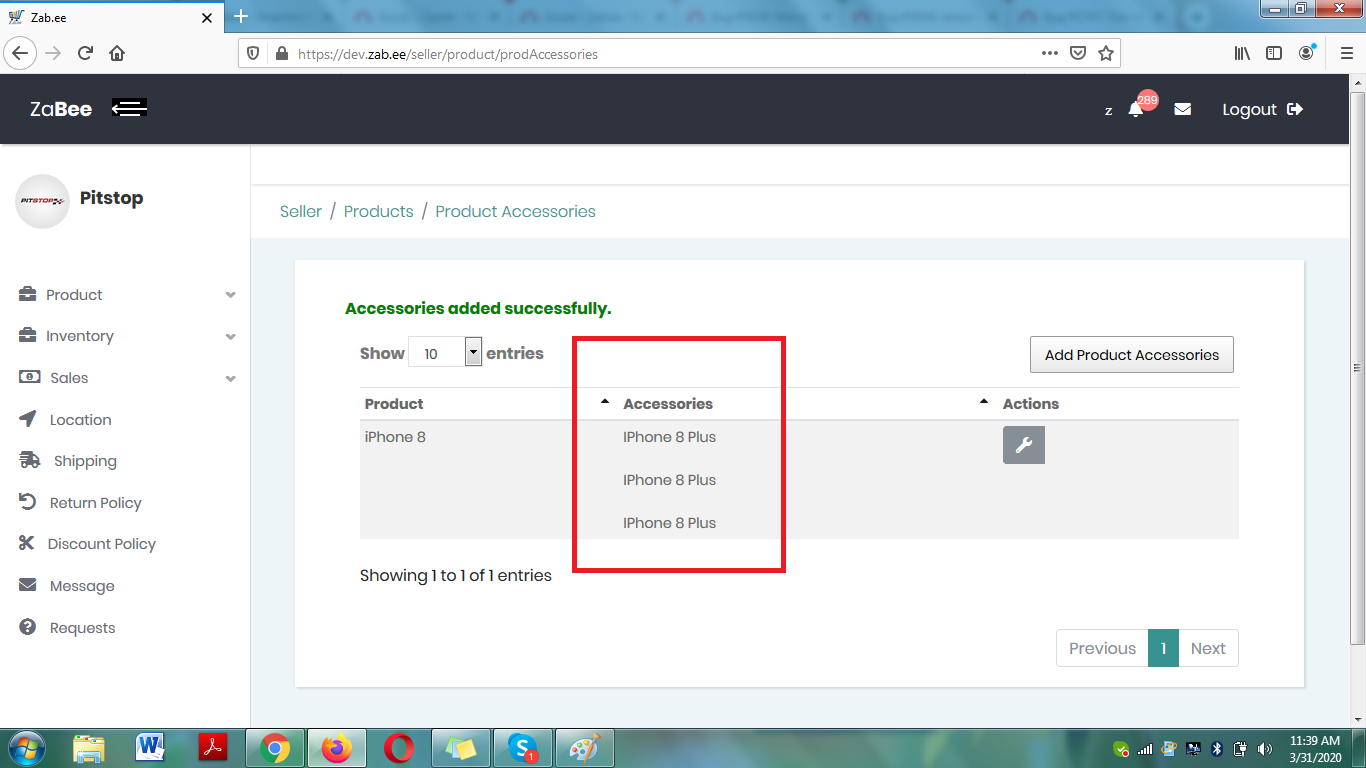Viewport: 1366px width, 768px height.
Task: Click the Pitstop profile avatar
Action: 43,201
